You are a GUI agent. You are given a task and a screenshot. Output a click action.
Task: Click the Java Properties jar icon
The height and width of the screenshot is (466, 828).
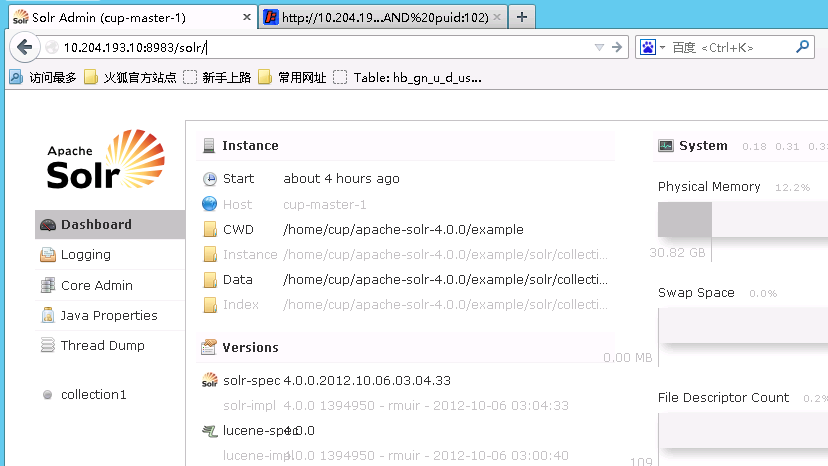(48, 315)
